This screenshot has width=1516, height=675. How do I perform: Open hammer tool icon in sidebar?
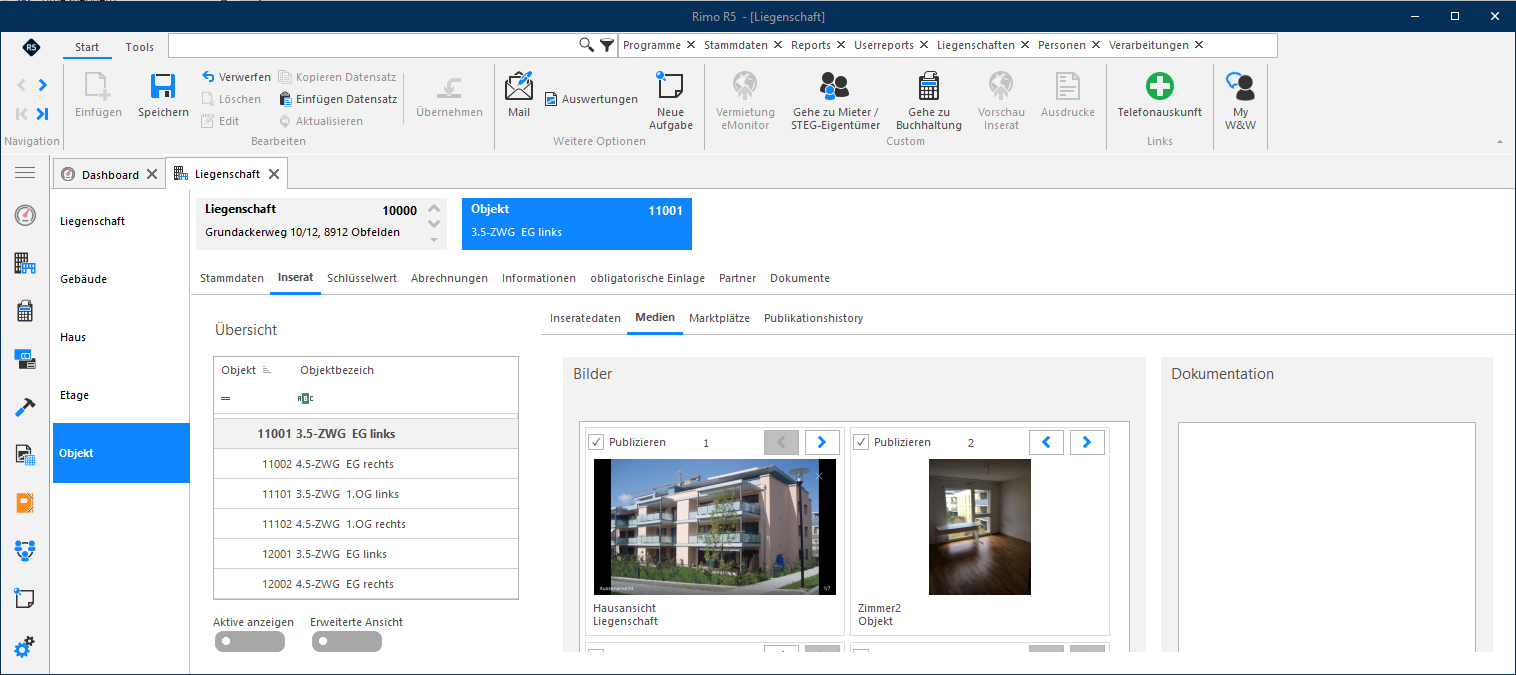tap(25, 407)
